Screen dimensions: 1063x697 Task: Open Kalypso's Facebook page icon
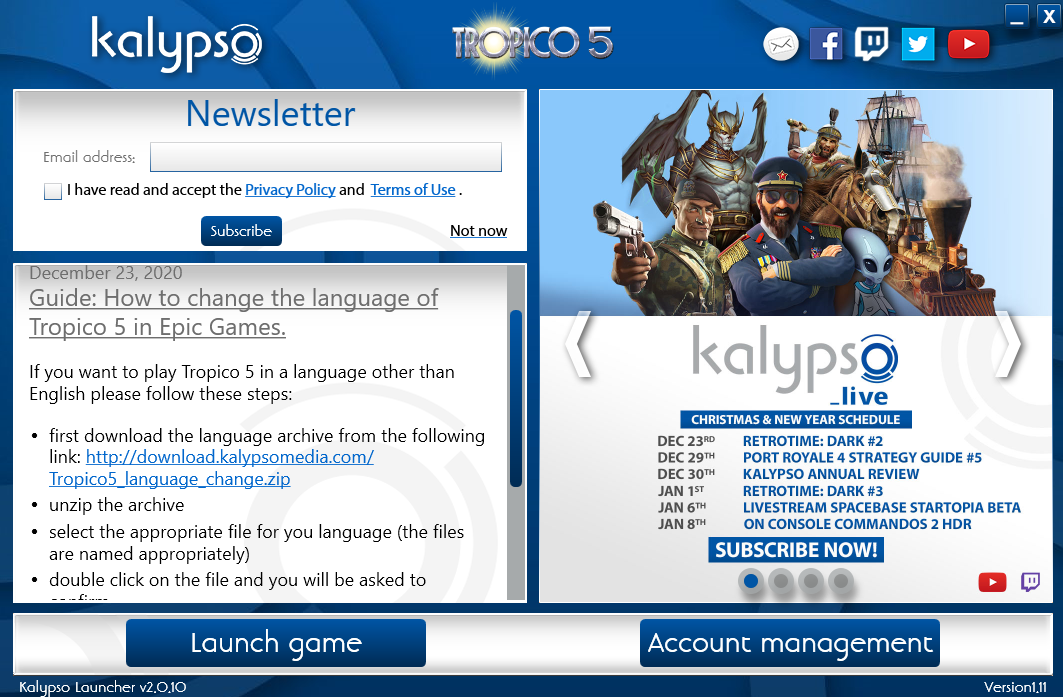coord(826,44)
